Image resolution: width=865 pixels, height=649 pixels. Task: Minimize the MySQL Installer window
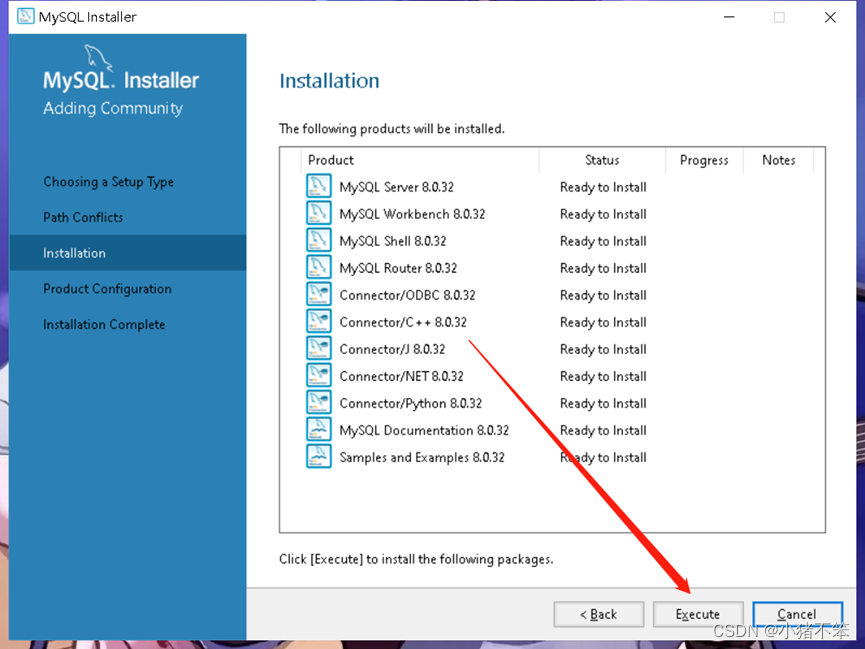(x=729, y=17)
